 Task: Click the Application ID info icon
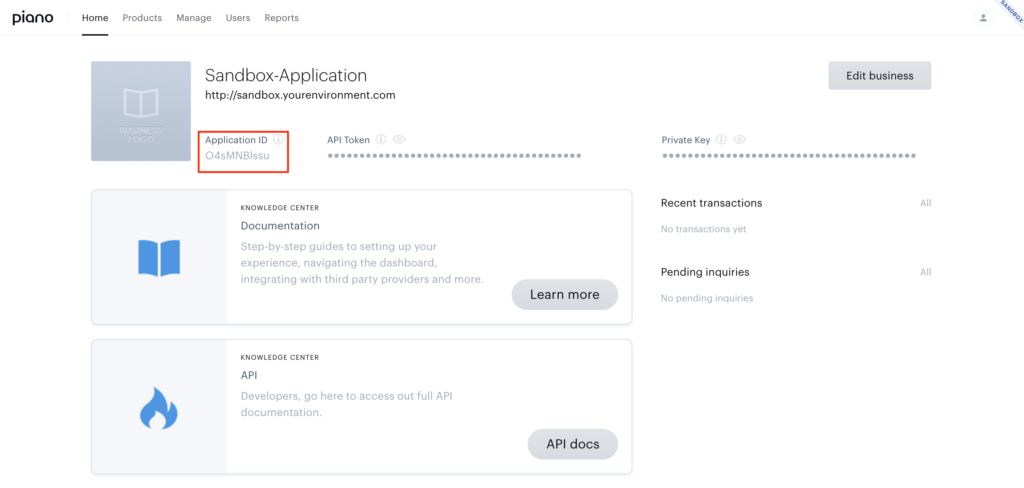click(x=278, y=139)
